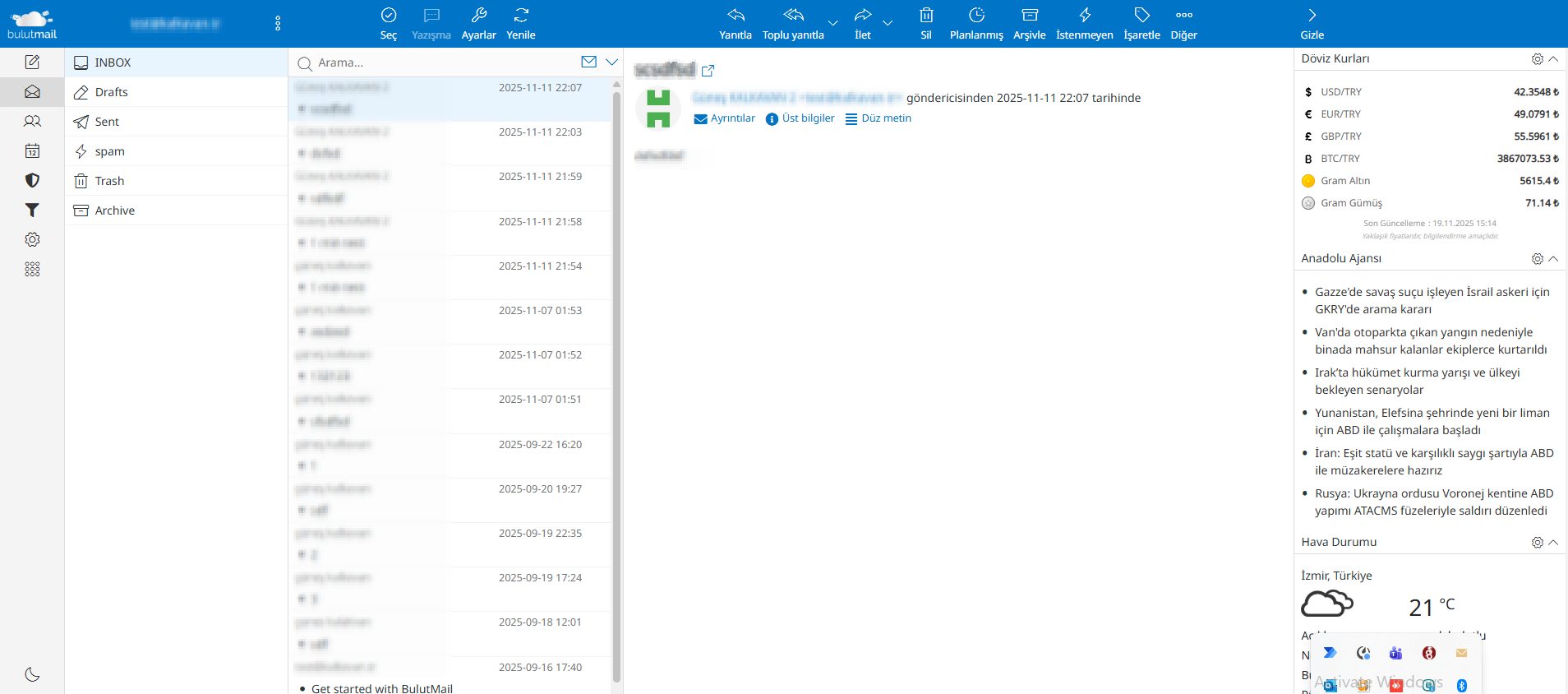The width and height of the screenshot is (1568, 694).
Task: Toggle dark mode moon icon
Action: tap(32, 674)
